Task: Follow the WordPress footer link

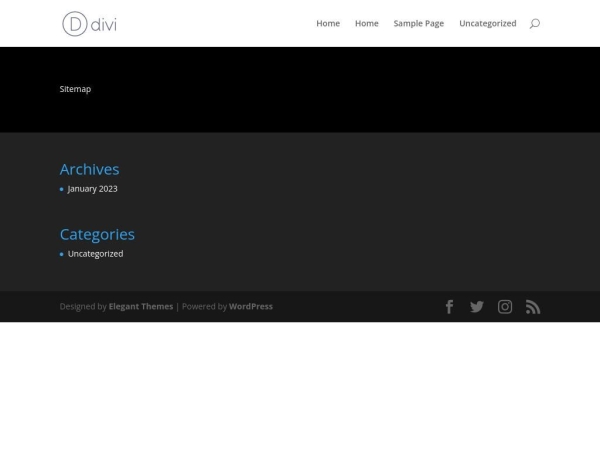Action: (251, 307)
